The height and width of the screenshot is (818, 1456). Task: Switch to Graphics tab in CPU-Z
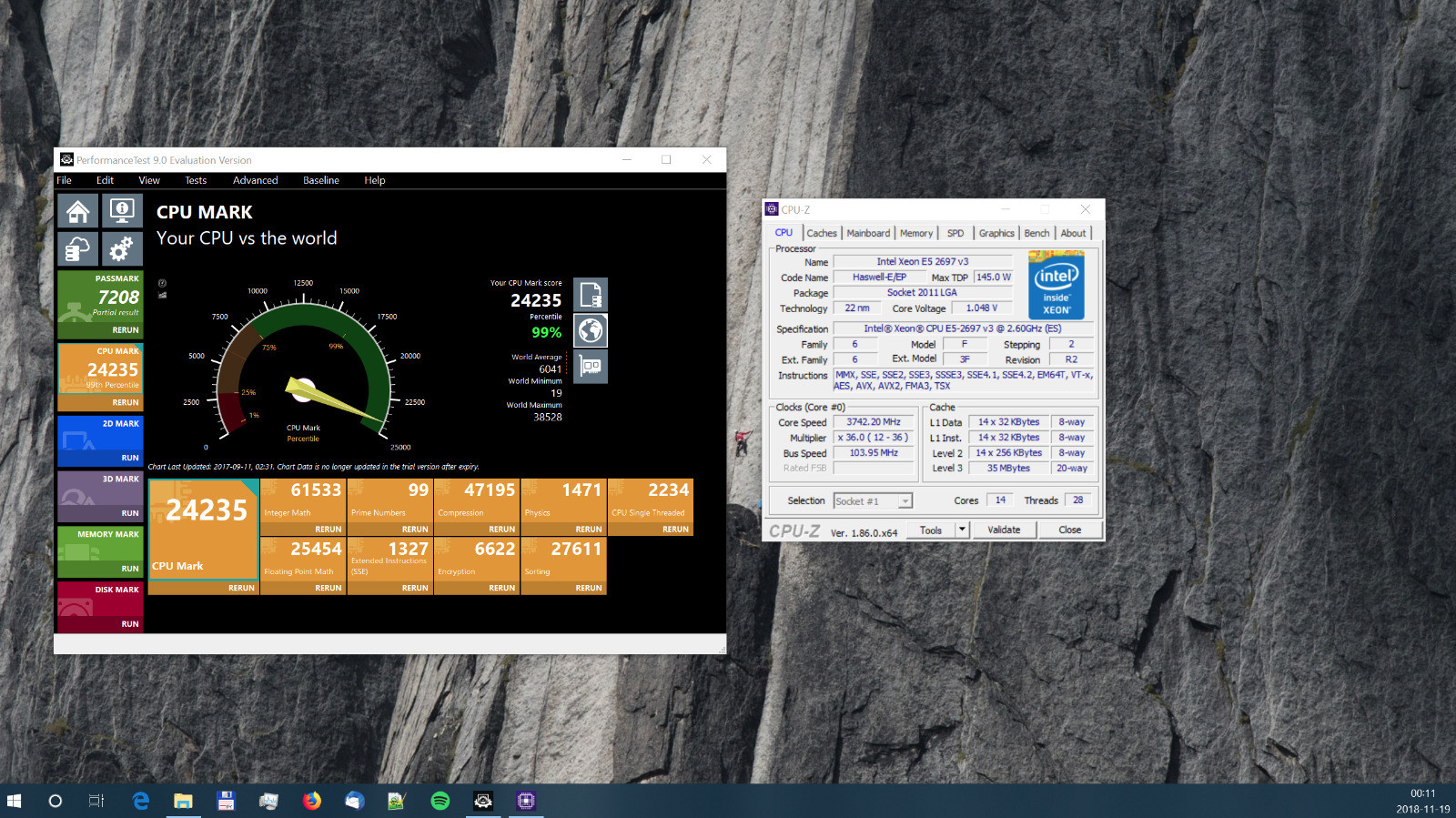[x=996, y=233]
